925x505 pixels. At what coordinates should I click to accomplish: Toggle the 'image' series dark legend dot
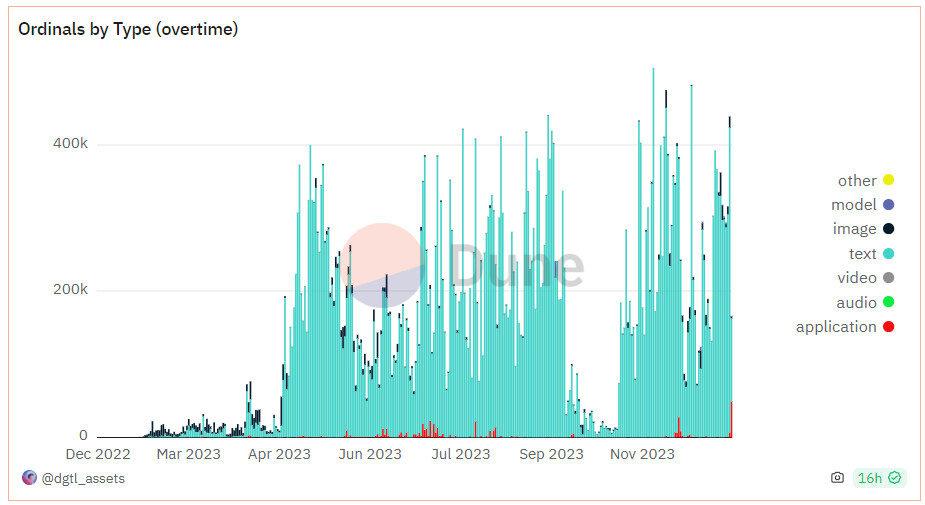(x=888, y=229)
